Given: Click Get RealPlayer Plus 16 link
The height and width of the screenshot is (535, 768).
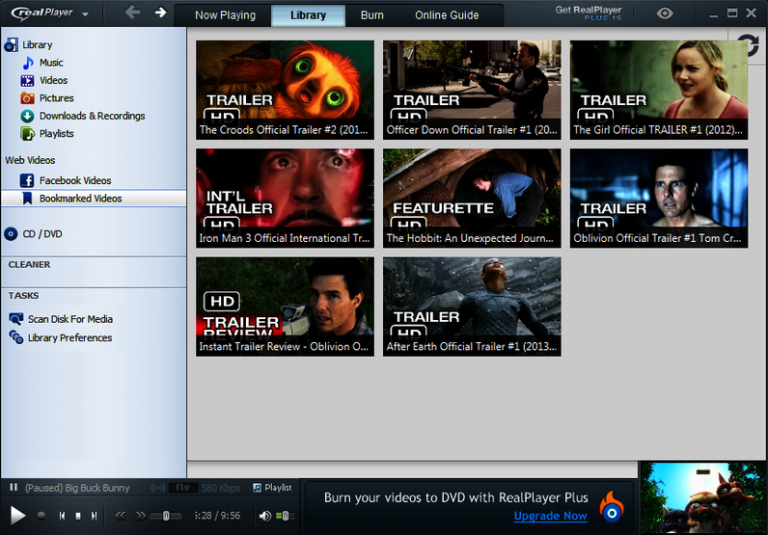Looking at the screenshot, I should 588,13.
